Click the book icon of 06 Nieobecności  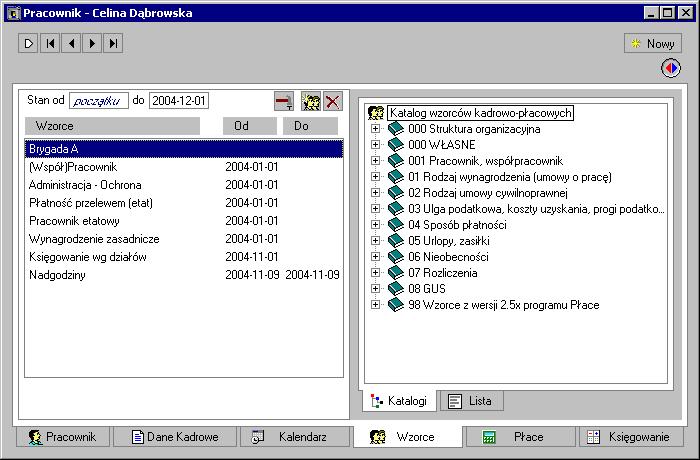396,257
